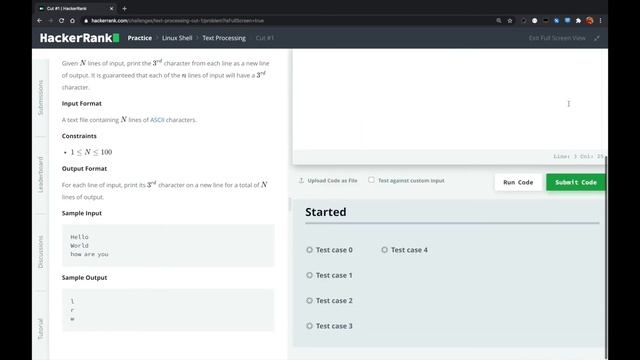
Task: Click 'Hello' in the sample input box
Action: 79,237
